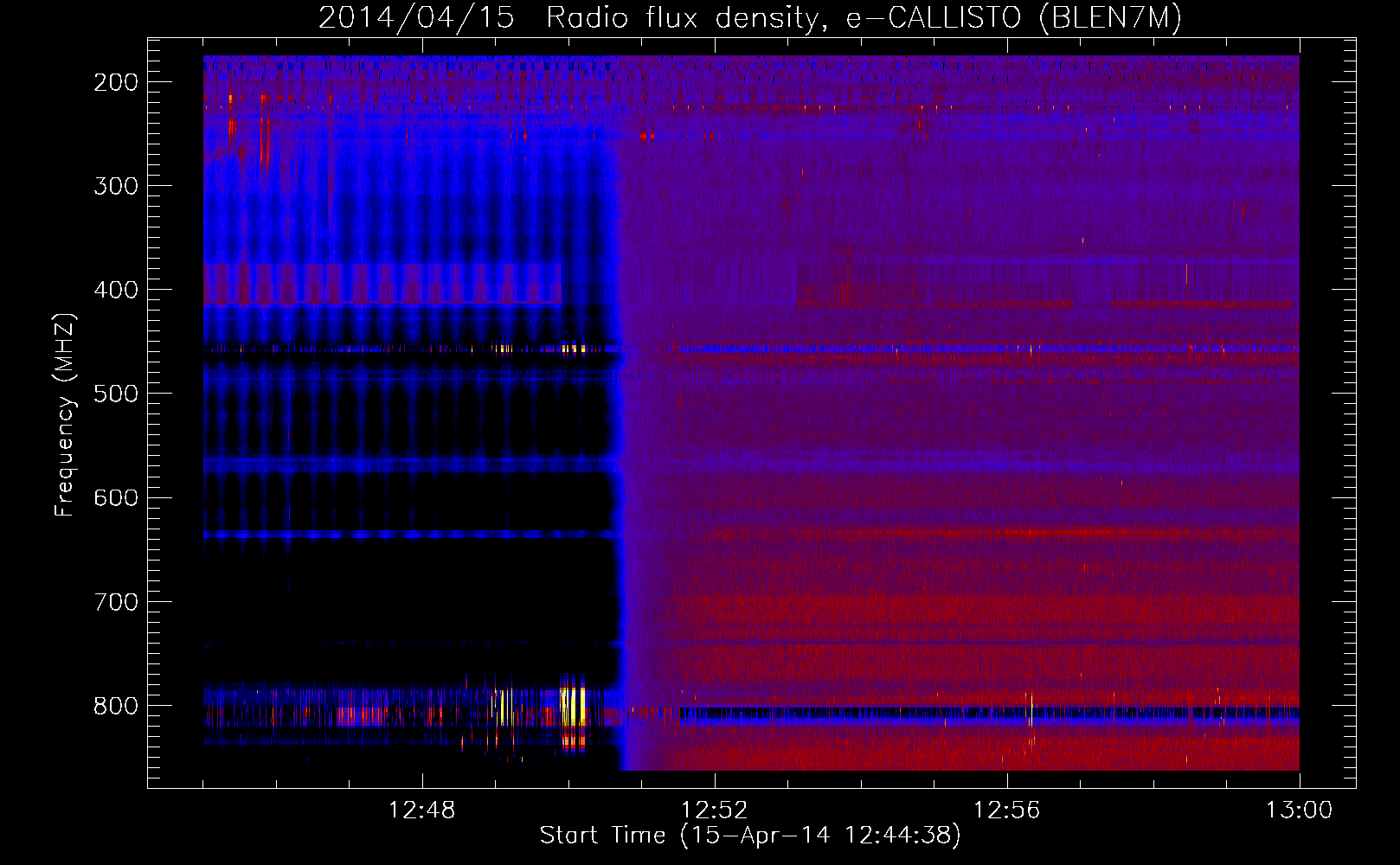The width and height of the screenshot is (1400, 865).
Task: Click the bright yellow burst near 800 MHz
Action: coord(573,707)
